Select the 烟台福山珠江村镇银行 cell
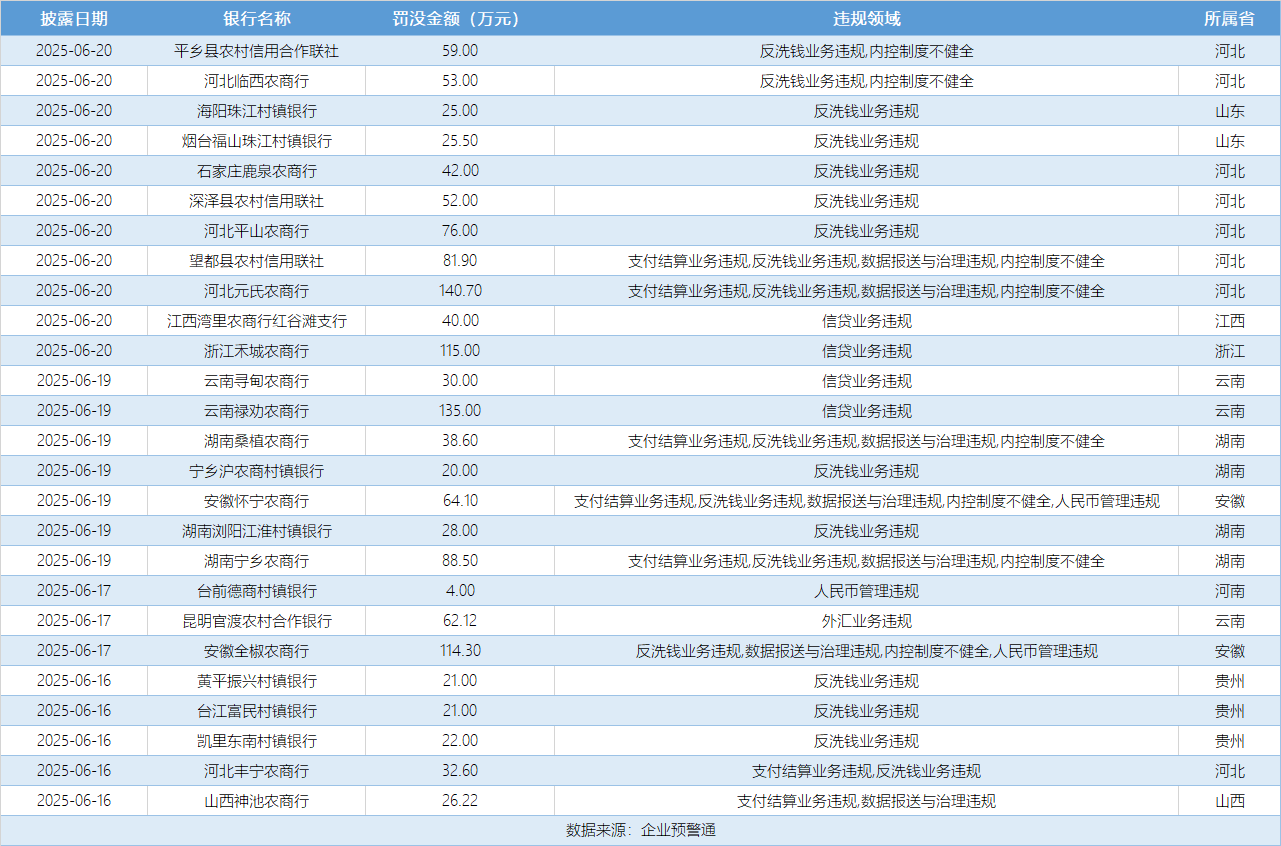 pyautogui.click(x=256, y=141)
